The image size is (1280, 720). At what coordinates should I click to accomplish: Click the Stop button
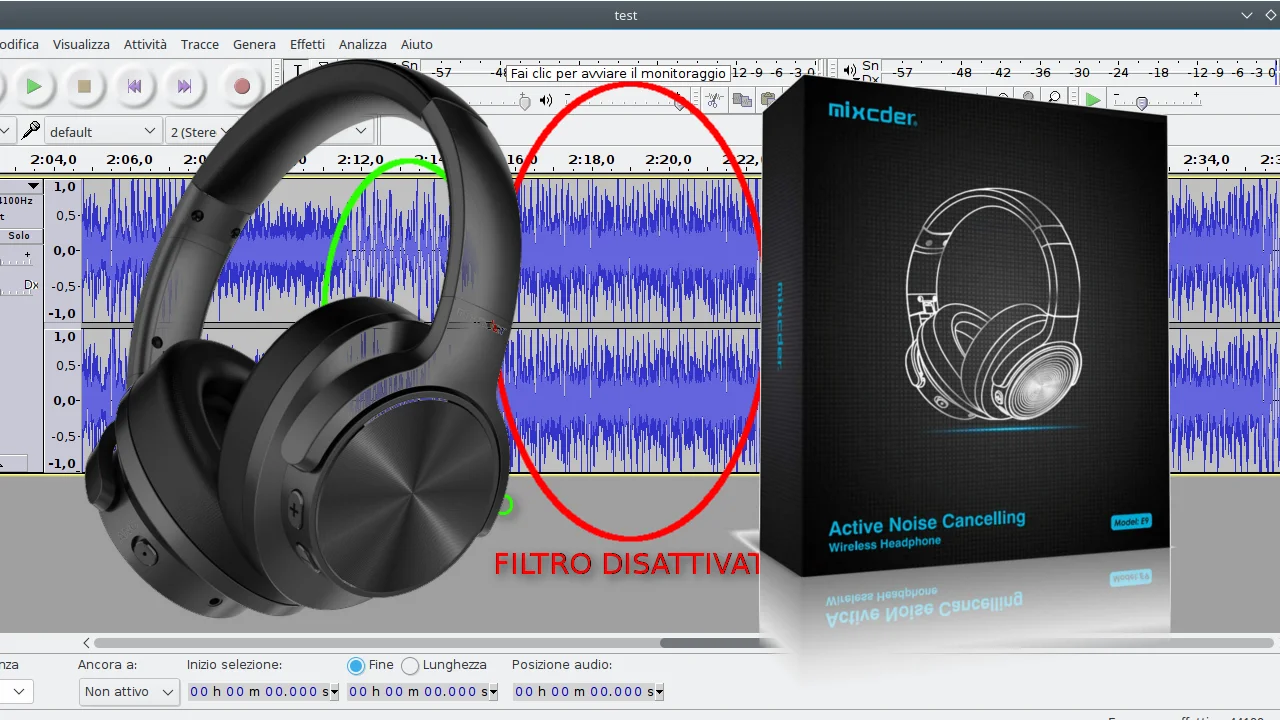85,87
